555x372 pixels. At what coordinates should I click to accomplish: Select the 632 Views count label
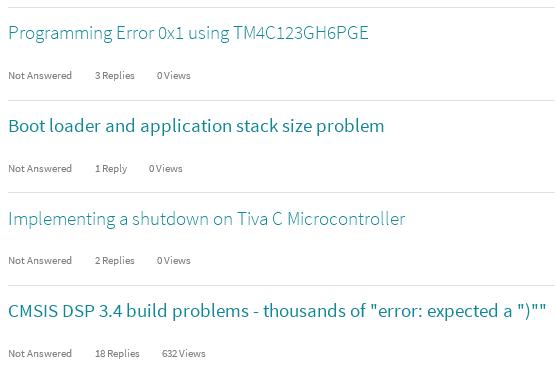[x=184, y=353]
